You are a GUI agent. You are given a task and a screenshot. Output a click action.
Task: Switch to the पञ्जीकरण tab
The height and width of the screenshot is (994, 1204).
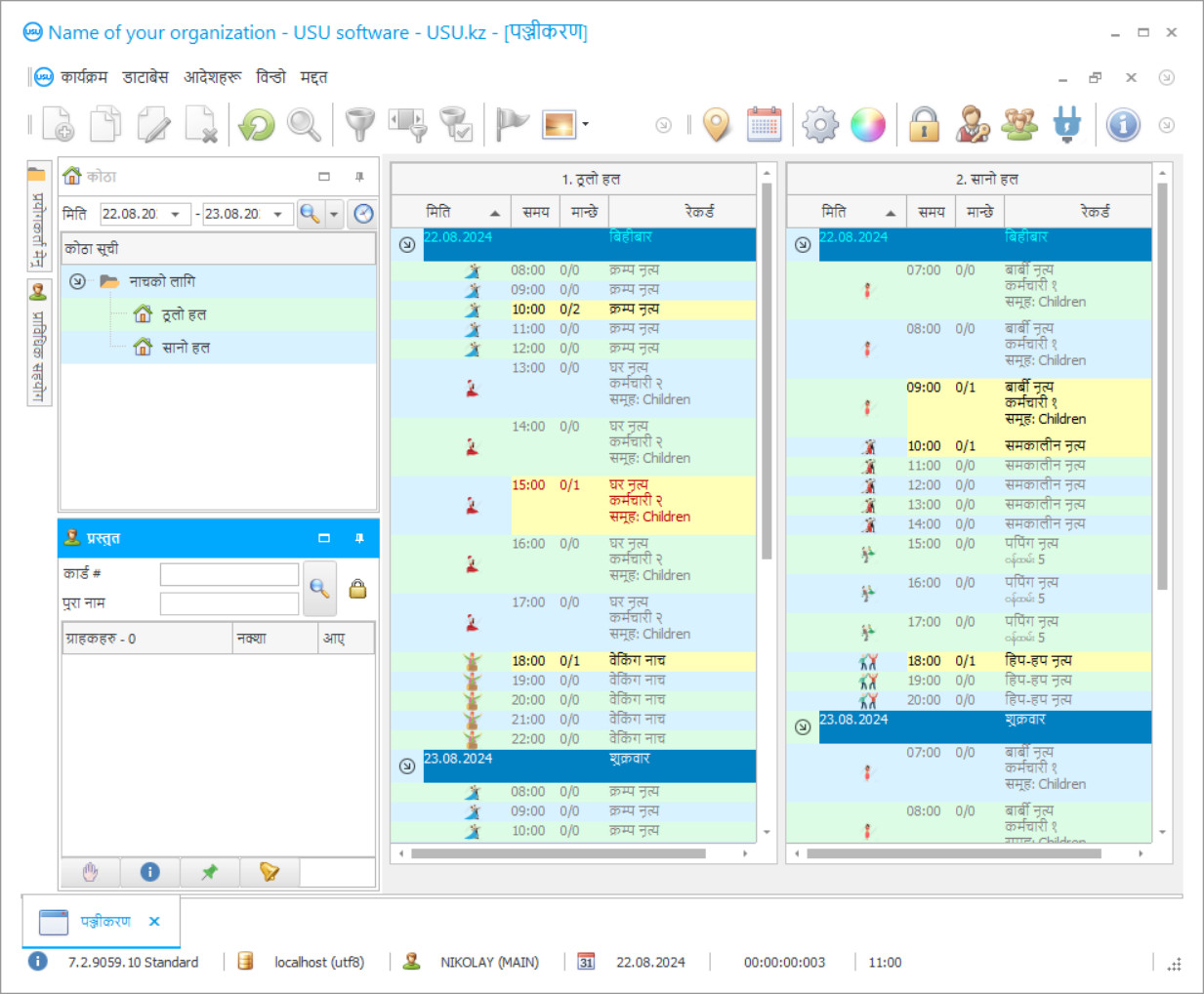(104, 921)
